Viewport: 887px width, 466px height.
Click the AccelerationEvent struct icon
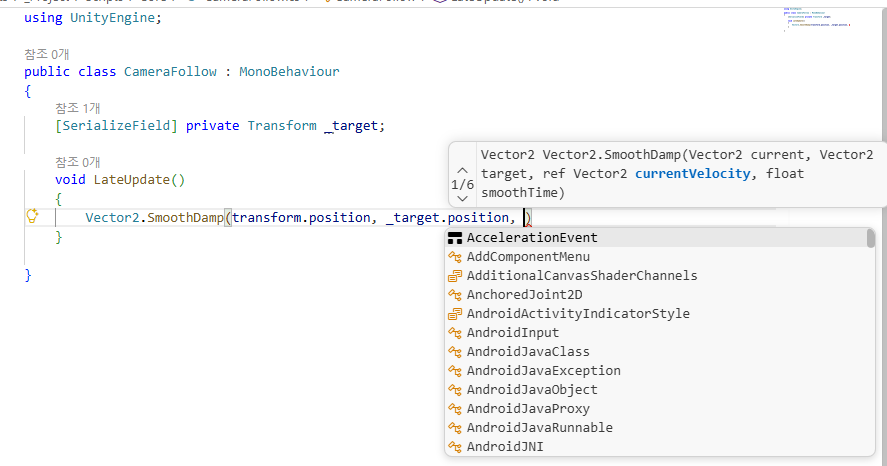click(x=455, y=238)
